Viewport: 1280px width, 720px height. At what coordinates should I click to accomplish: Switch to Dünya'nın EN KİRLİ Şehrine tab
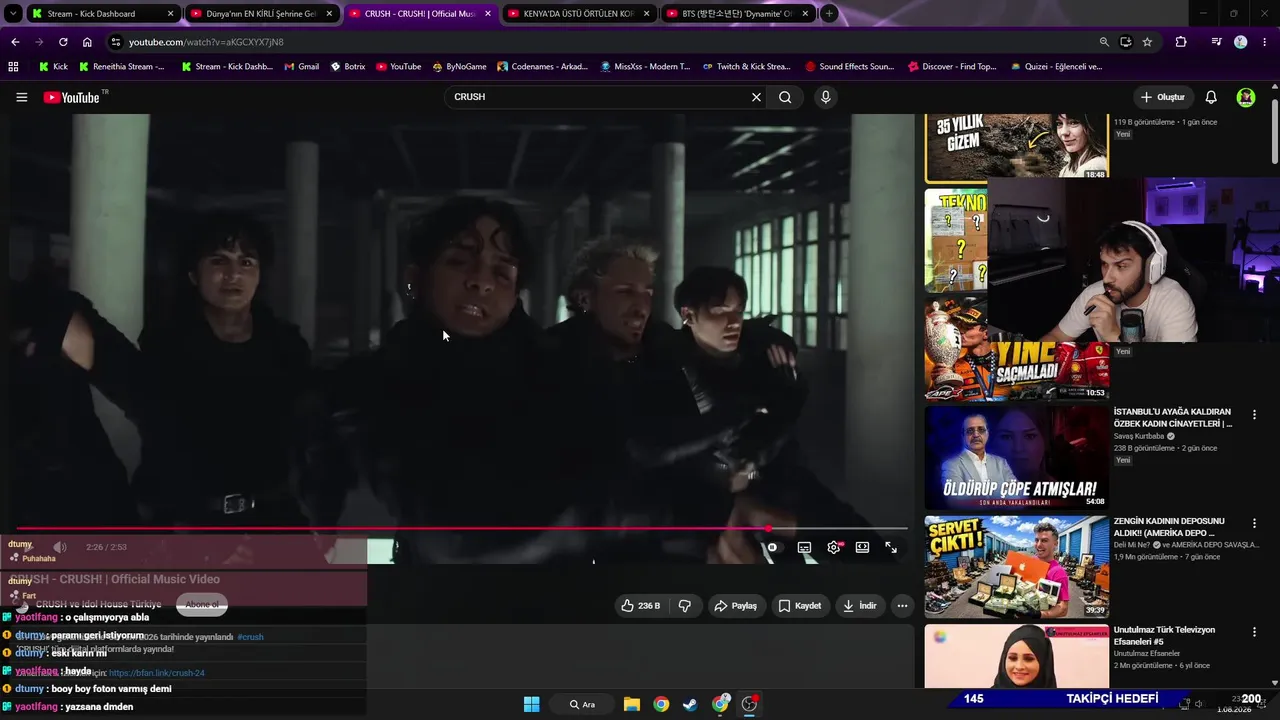(260, 14)
